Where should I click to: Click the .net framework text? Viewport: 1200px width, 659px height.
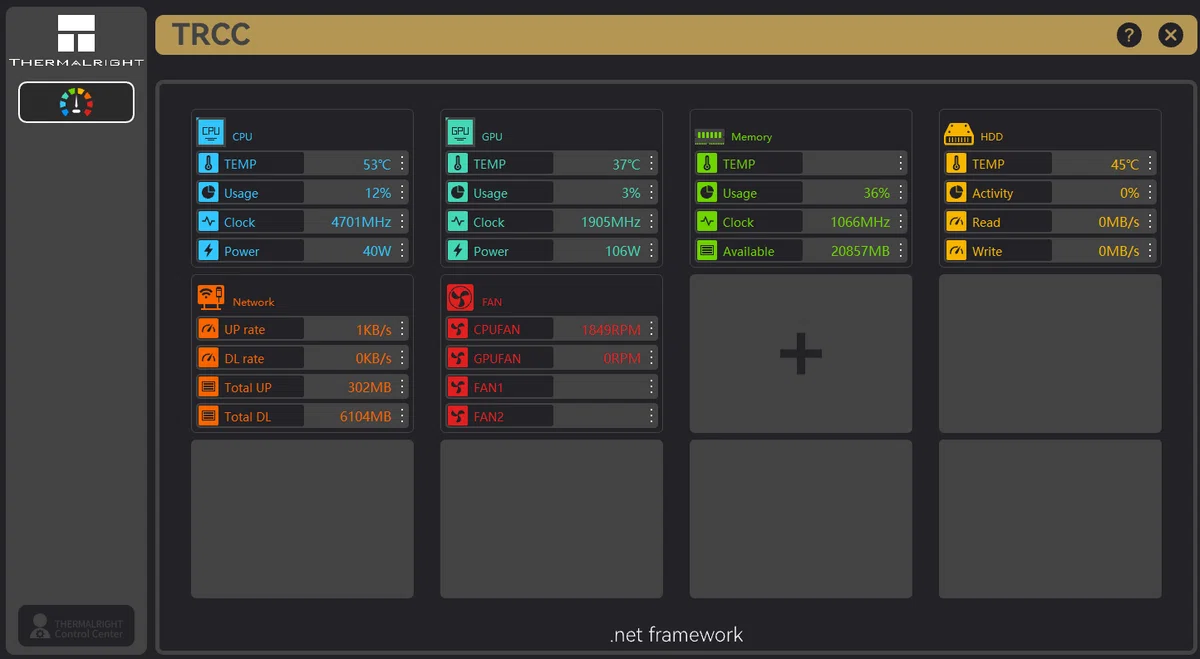(x=676, y=635)
